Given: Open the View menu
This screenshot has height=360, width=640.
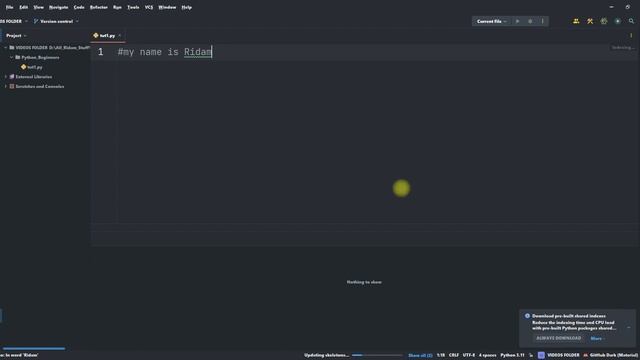Looking at the screenshot, I should pyautogui.click(x=38, y=7).
